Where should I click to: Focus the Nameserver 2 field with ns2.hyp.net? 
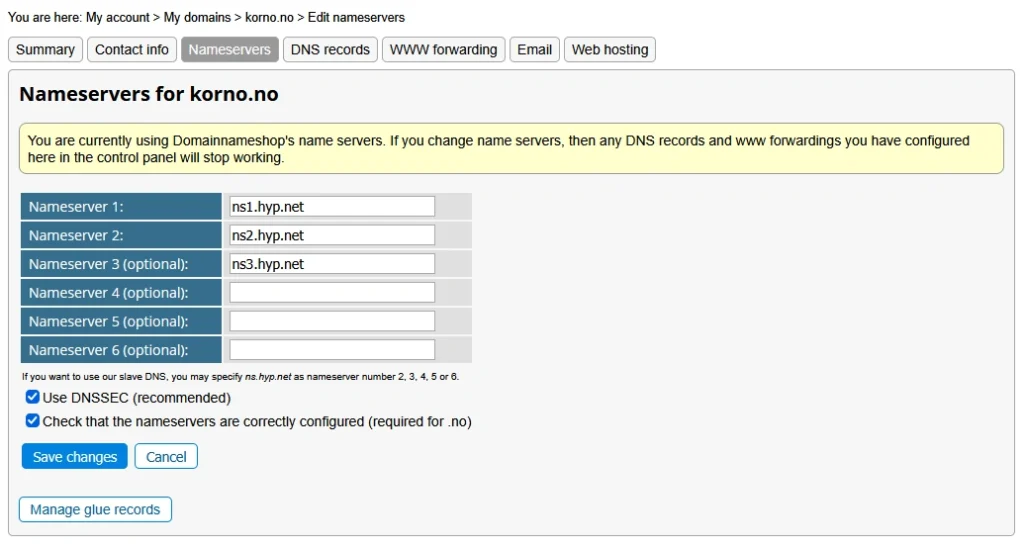coord(332,235)
